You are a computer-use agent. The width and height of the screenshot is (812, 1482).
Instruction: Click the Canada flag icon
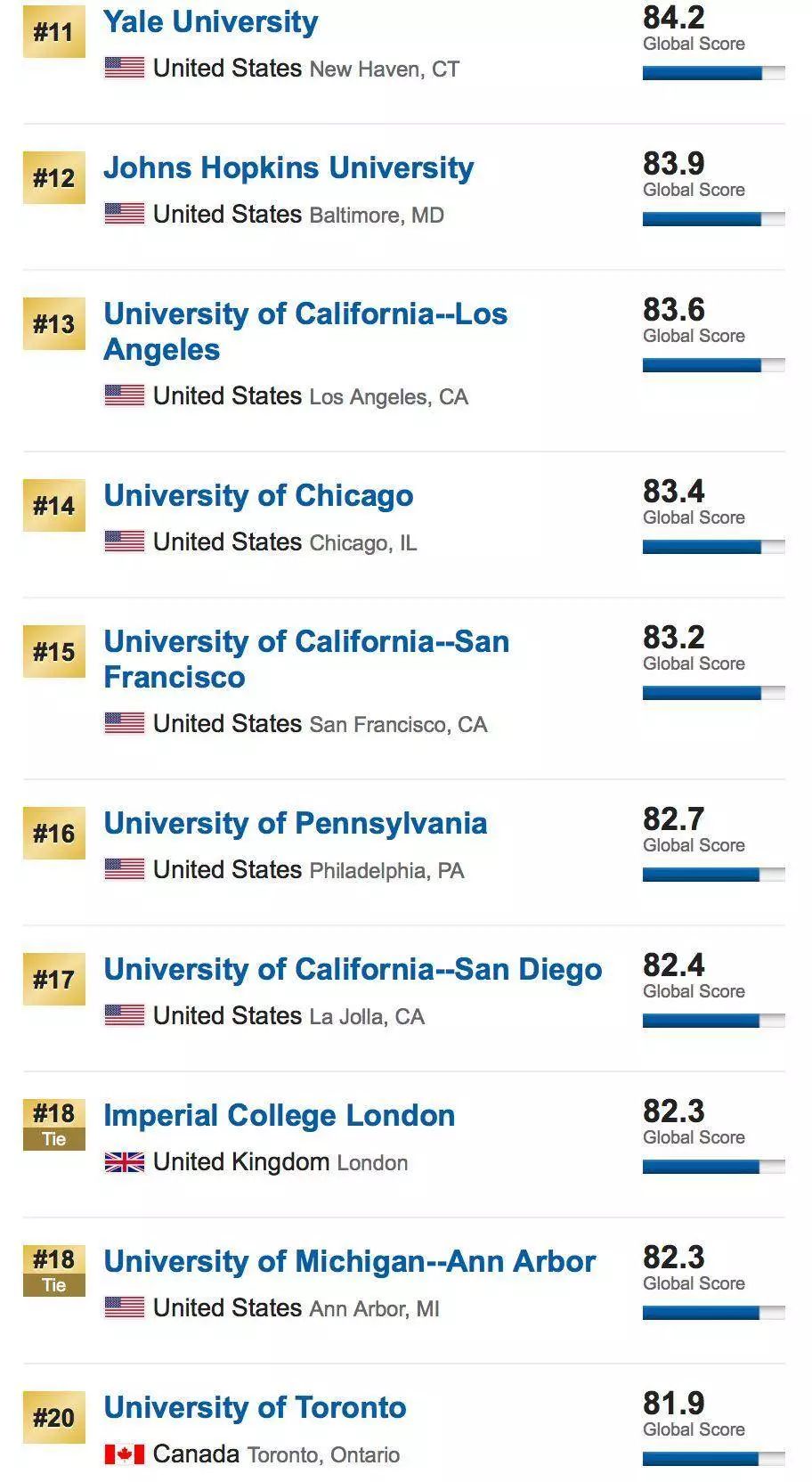click(x=124, y=1454)
